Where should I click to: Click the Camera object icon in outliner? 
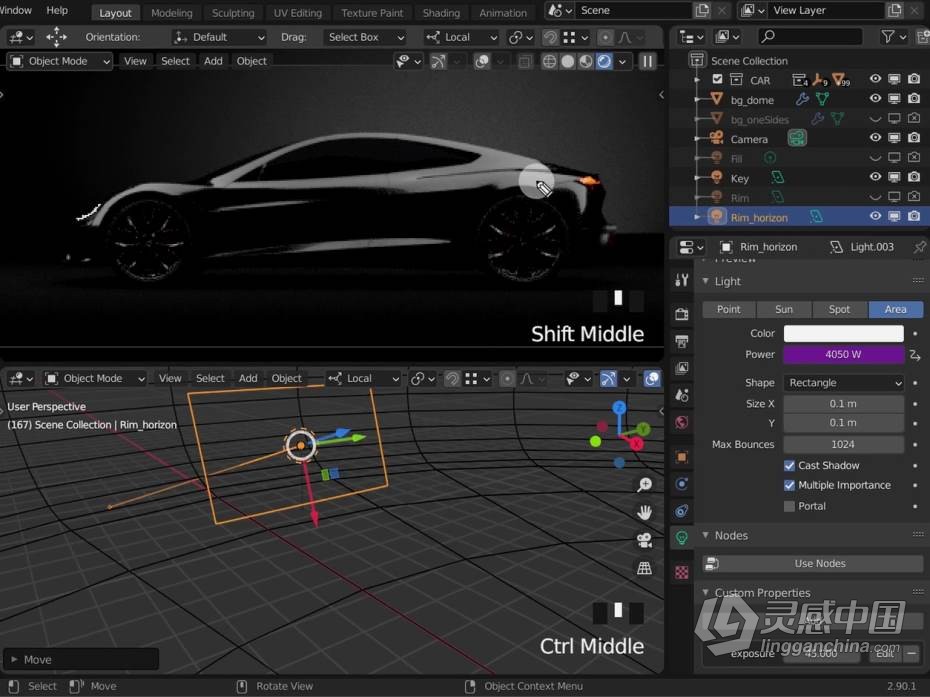tap(716, 138)
